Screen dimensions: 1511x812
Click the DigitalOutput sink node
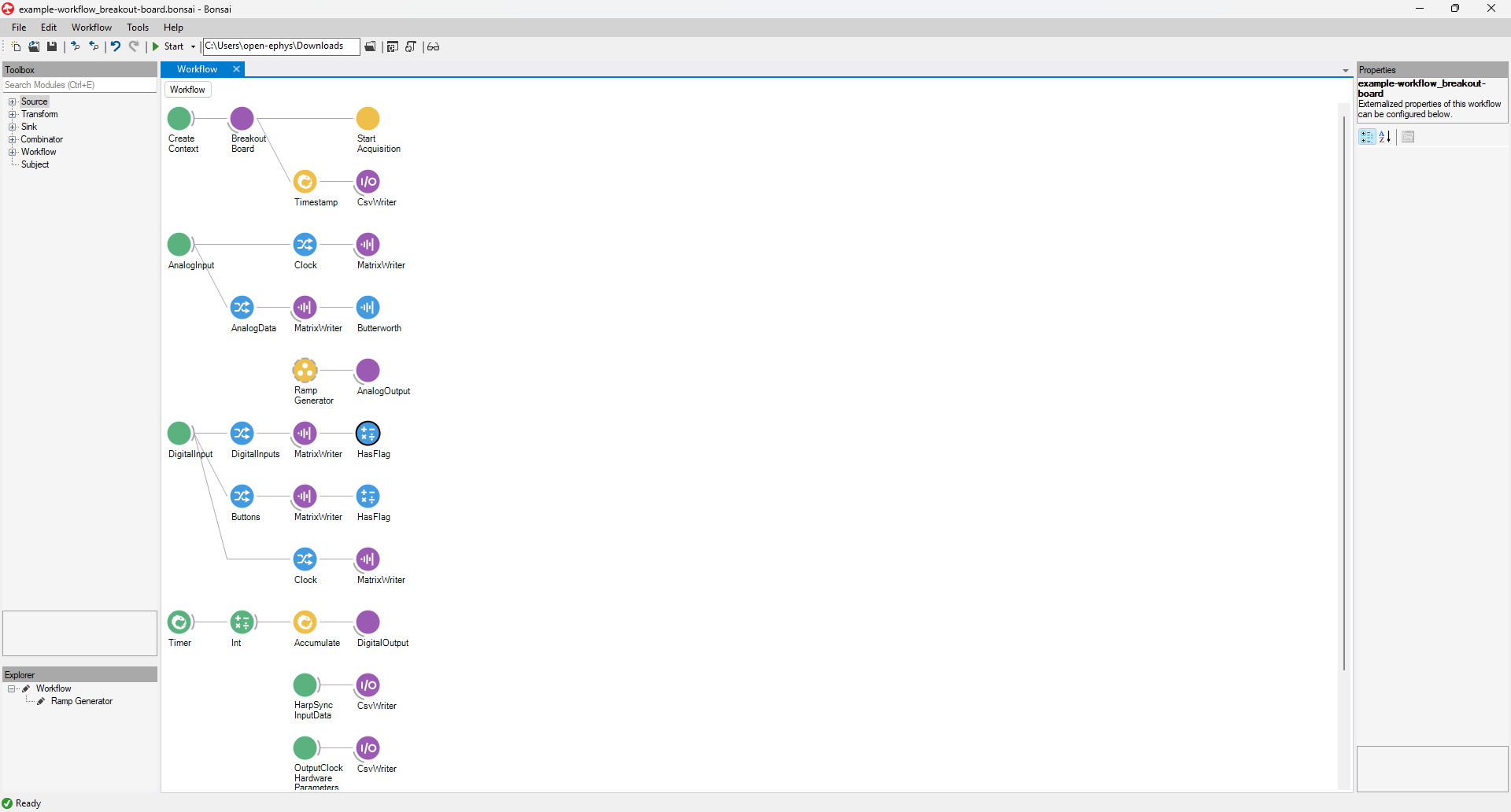point(368,622)
